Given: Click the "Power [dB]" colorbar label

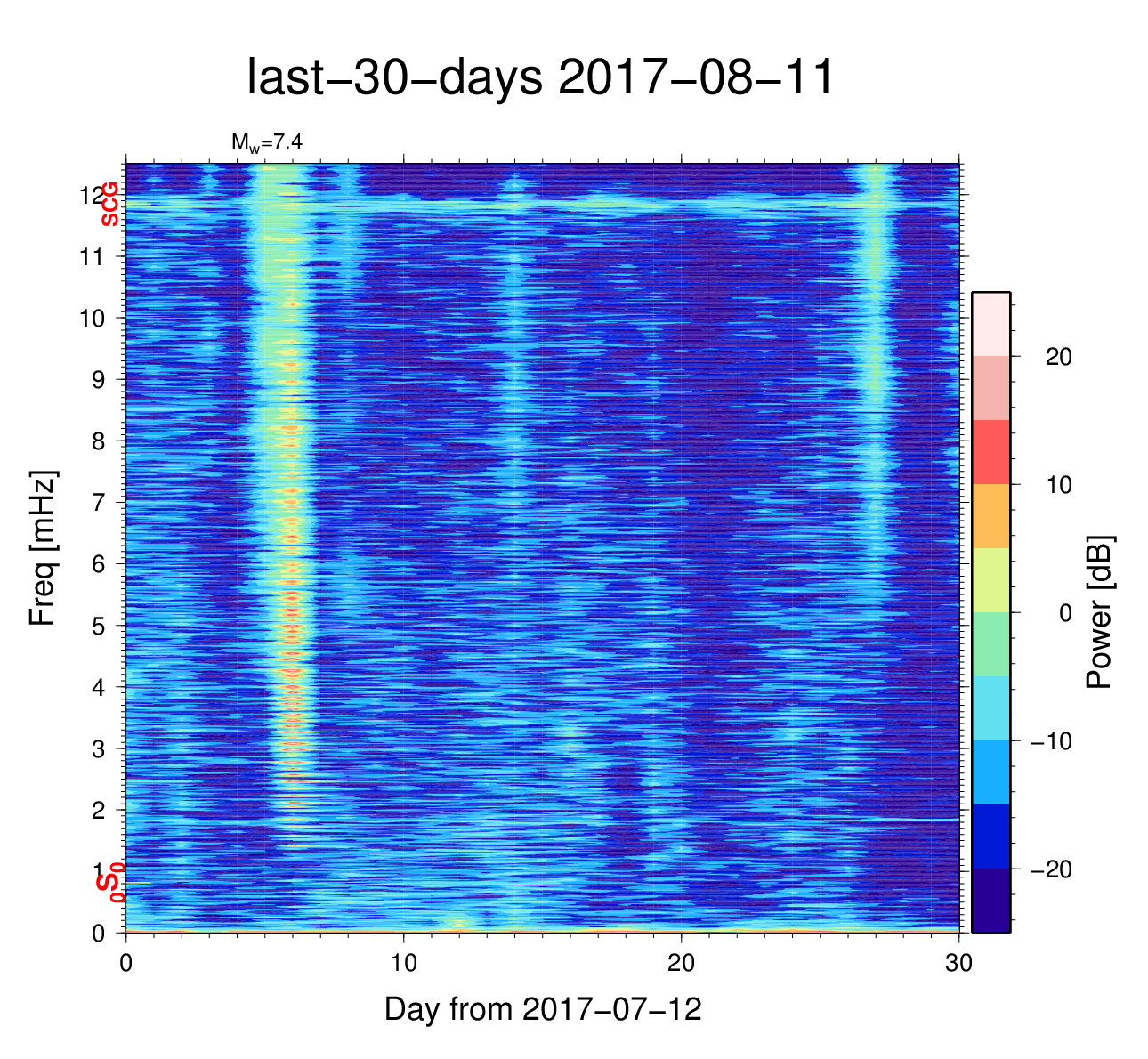Looking at the screenshot, I should click(1099, 612).
